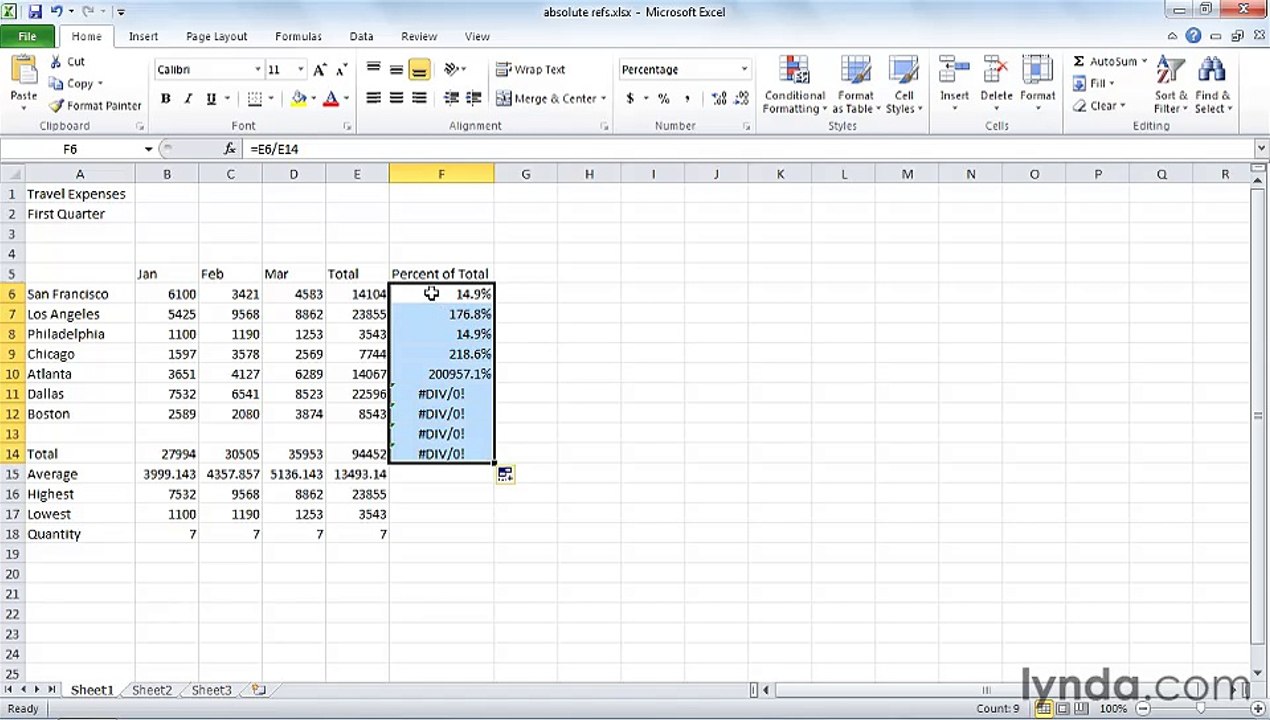
Task: Decrease font size with Shrink Font
Action: [341, 70]
